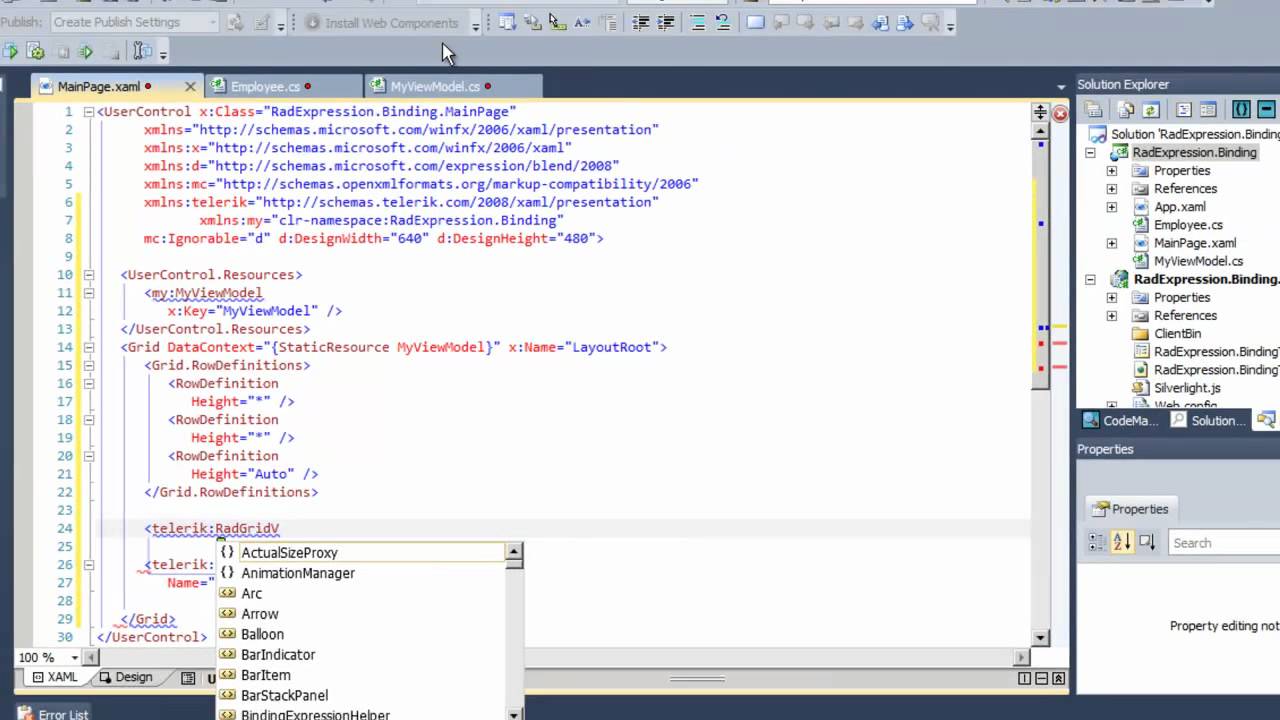Screen dimensions: 1280x720
Task: Expand the first Properties folder node
Action: coord(1112,171)
